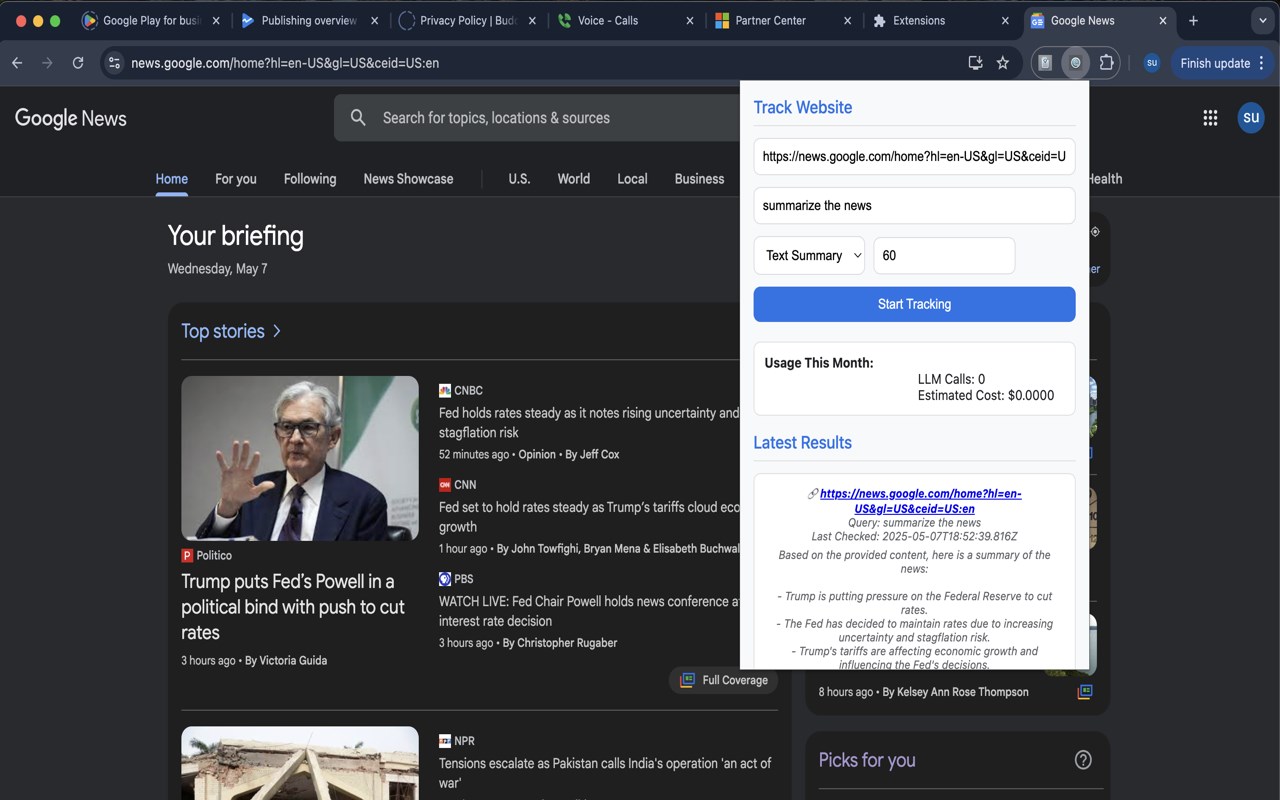Click the Google News search magnifier icon

[x=358, y=118]
